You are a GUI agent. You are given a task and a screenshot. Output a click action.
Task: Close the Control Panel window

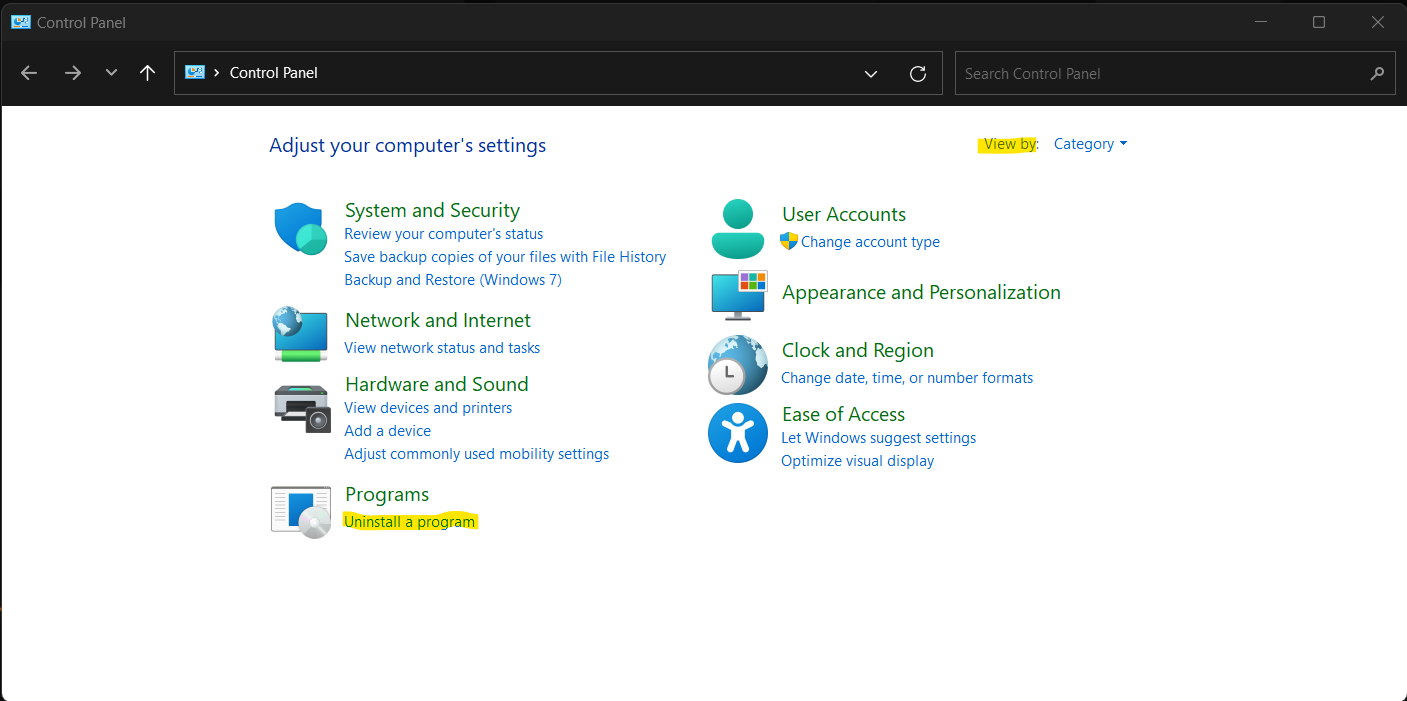tap(1378, 22)
